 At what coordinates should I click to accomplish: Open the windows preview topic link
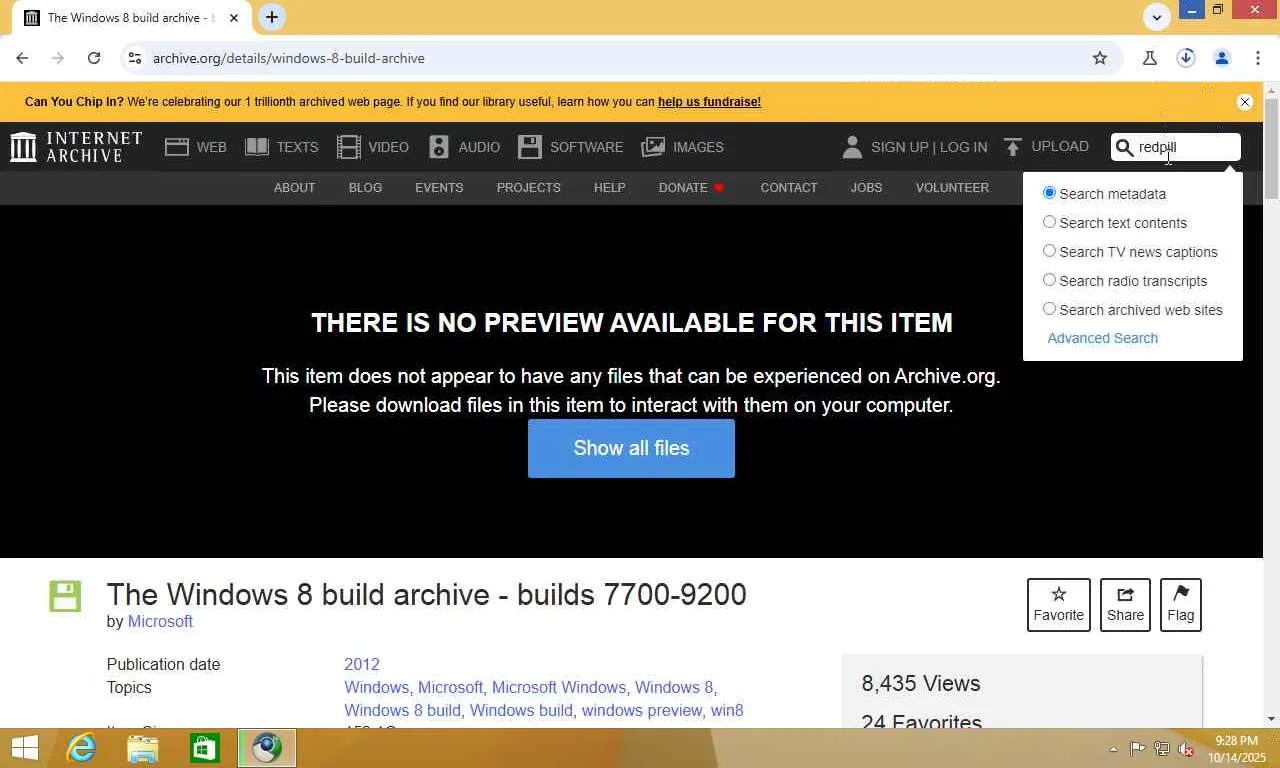(x=641, y=710)
